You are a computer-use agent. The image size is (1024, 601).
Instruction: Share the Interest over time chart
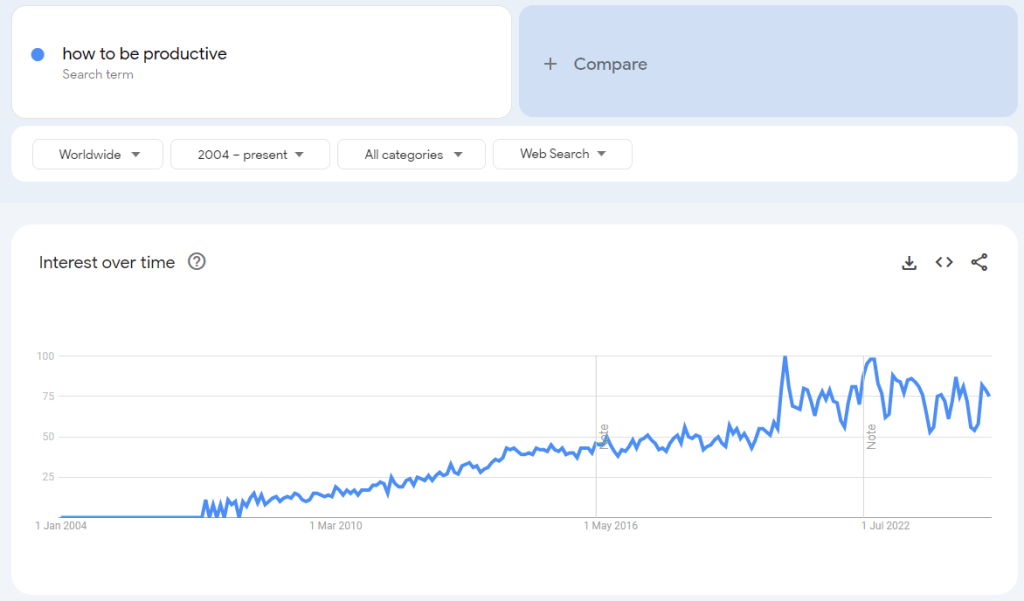coord(979,263)
